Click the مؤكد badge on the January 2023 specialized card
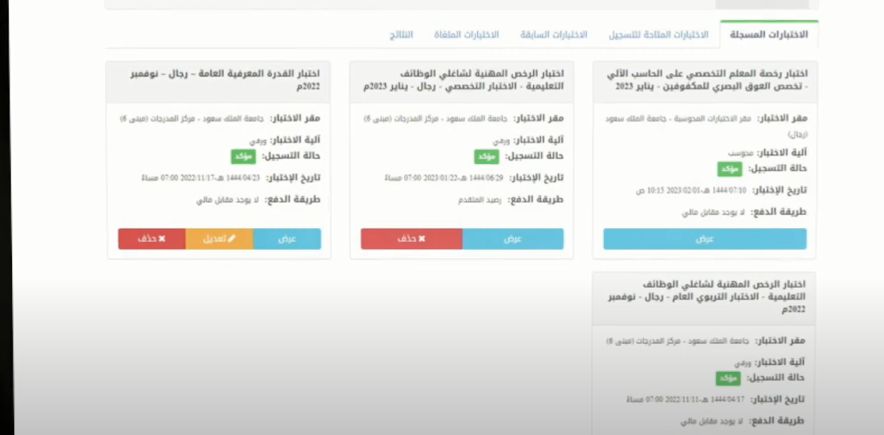Viewport: 884px width, 435px height. (487, 157)
